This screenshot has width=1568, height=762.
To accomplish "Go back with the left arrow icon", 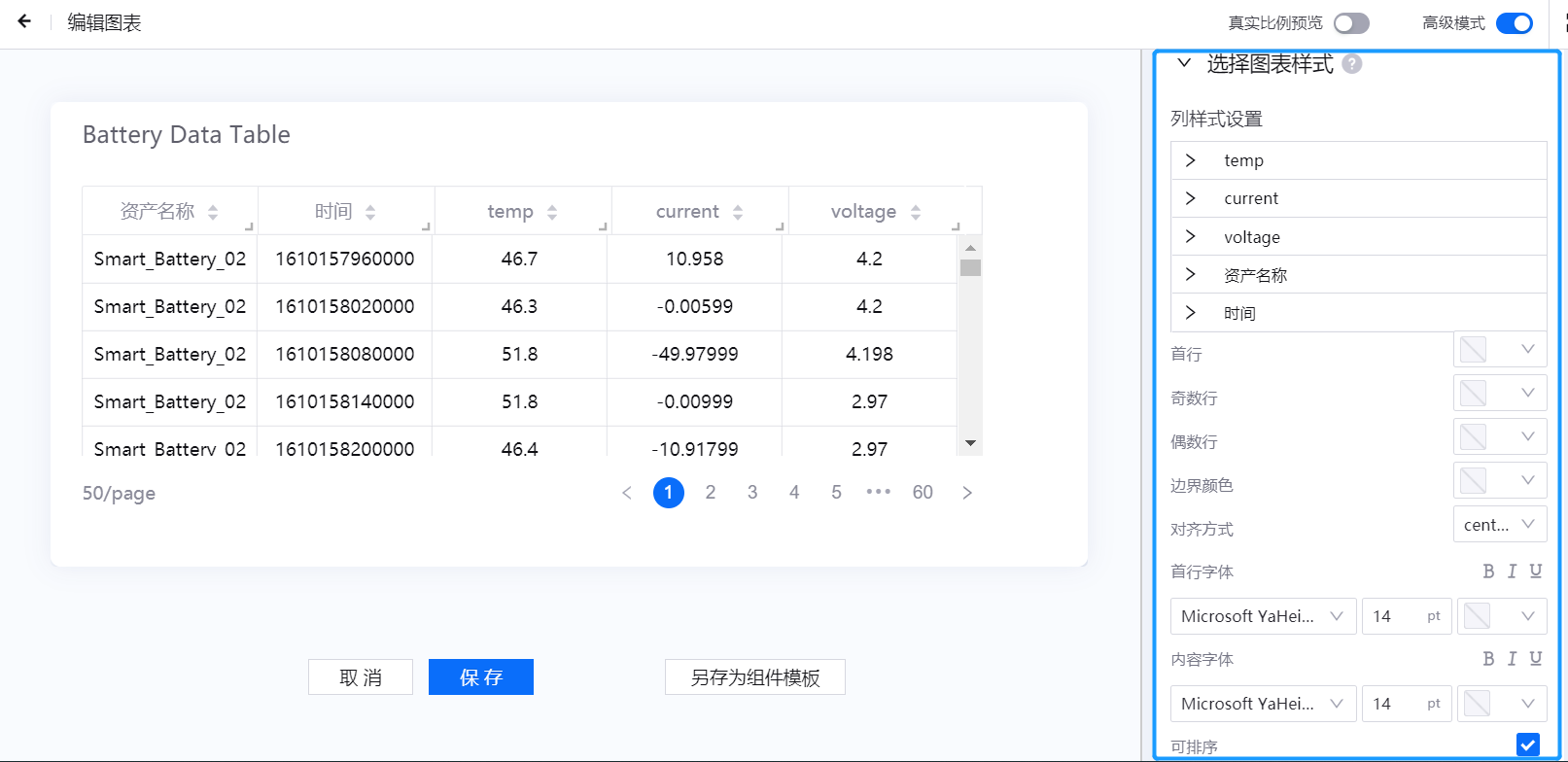I will [x=24, y=20].
